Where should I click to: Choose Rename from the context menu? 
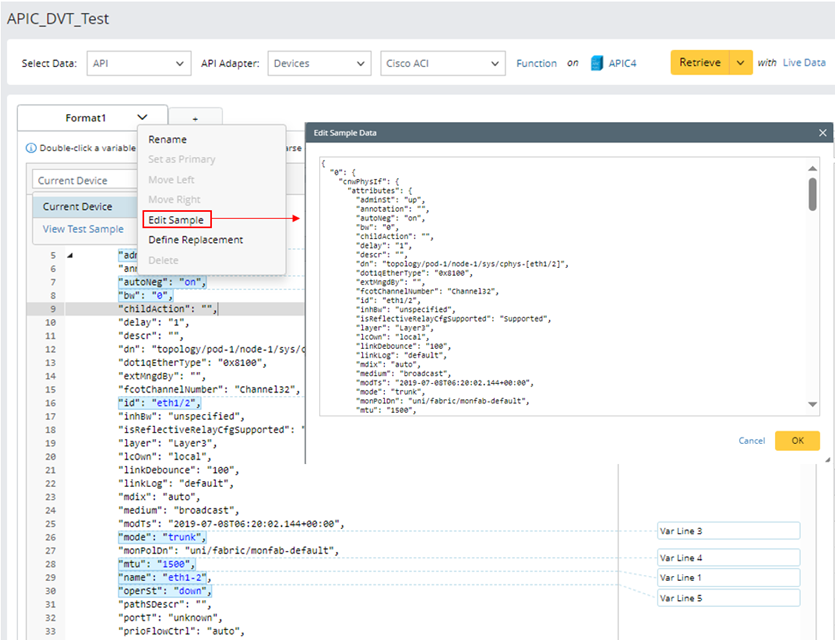tap(168, 140)
